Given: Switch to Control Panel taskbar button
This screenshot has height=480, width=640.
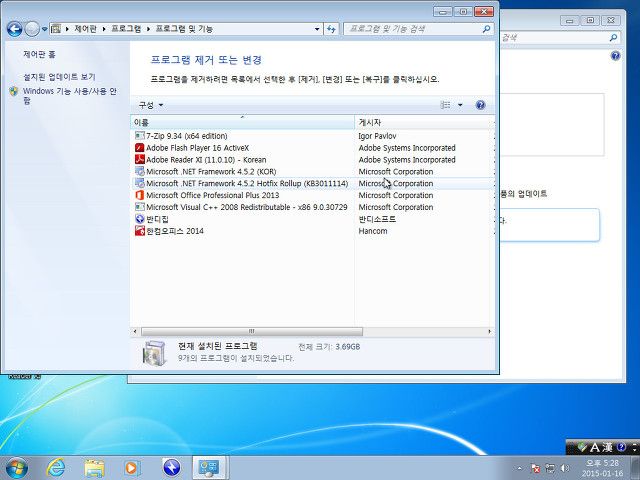Looking at the screenshot, I should [x=210, y=468].
